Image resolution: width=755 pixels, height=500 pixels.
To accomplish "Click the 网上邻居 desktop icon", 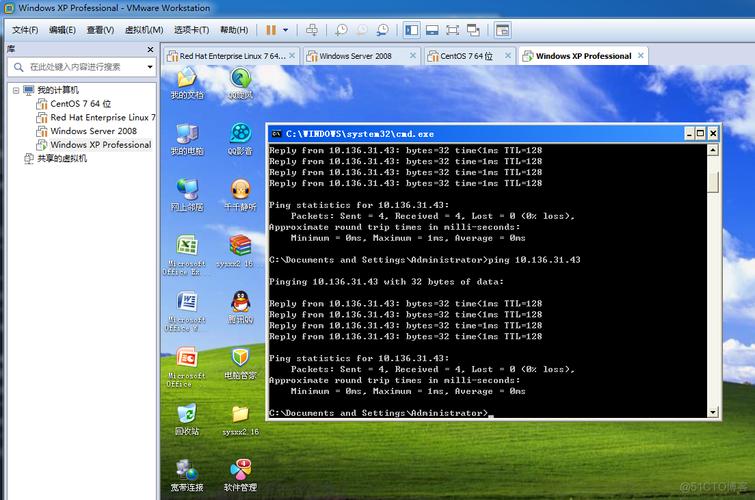I will pos(187,195).
